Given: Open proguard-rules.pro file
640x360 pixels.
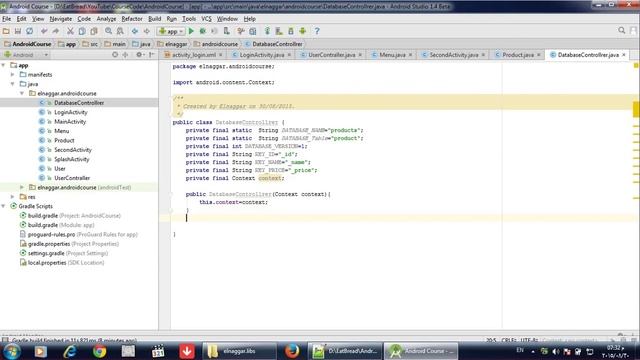Looking at the screenshot, I should pos(79,234).
